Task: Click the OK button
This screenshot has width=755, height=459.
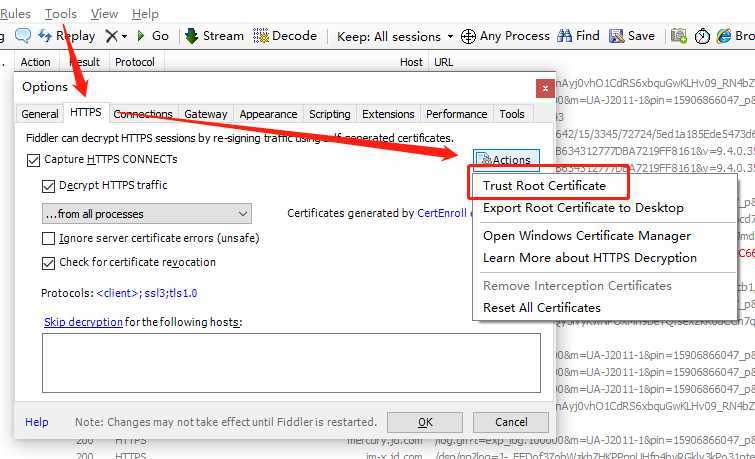Action: 425,422
